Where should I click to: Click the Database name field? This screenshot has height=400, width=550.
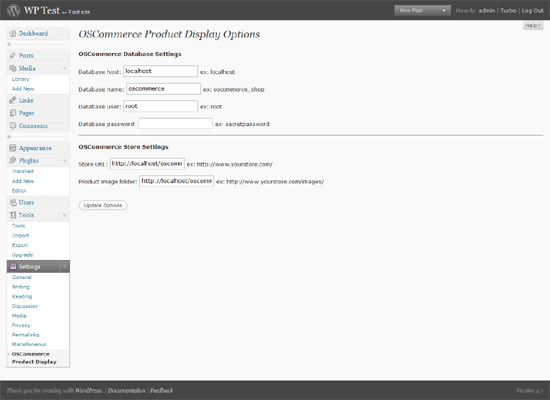click(x=163, y=89)
